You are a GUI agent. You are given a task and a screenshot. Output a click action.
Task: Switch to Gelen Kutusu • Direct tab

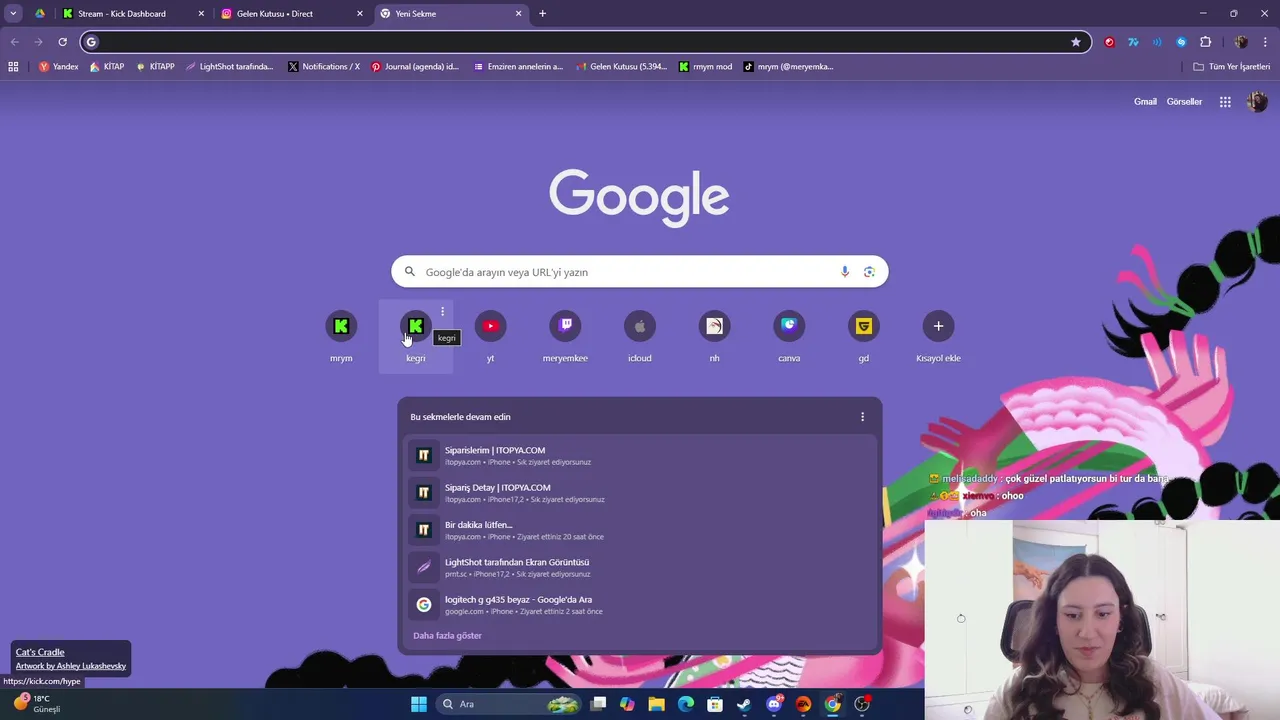pyautogui.click(x=290, y=14)
